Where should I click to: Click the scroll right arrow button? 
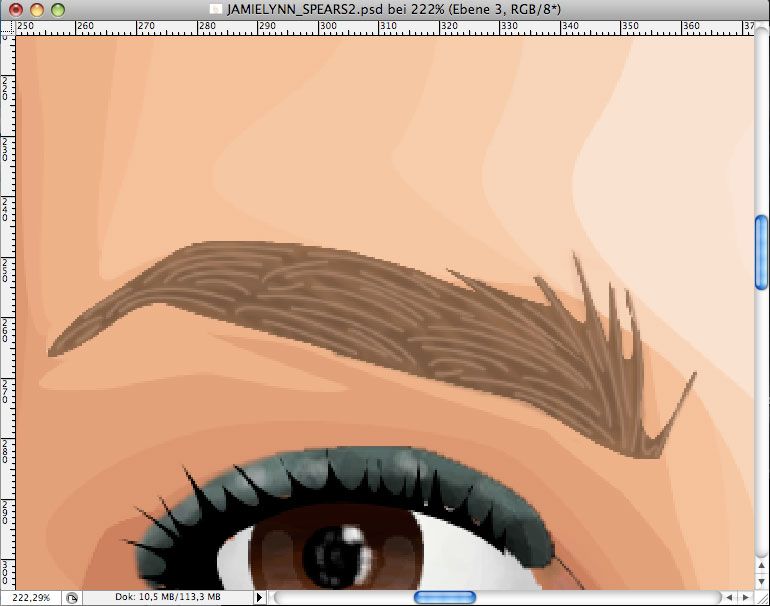click(x=745, y=598)
